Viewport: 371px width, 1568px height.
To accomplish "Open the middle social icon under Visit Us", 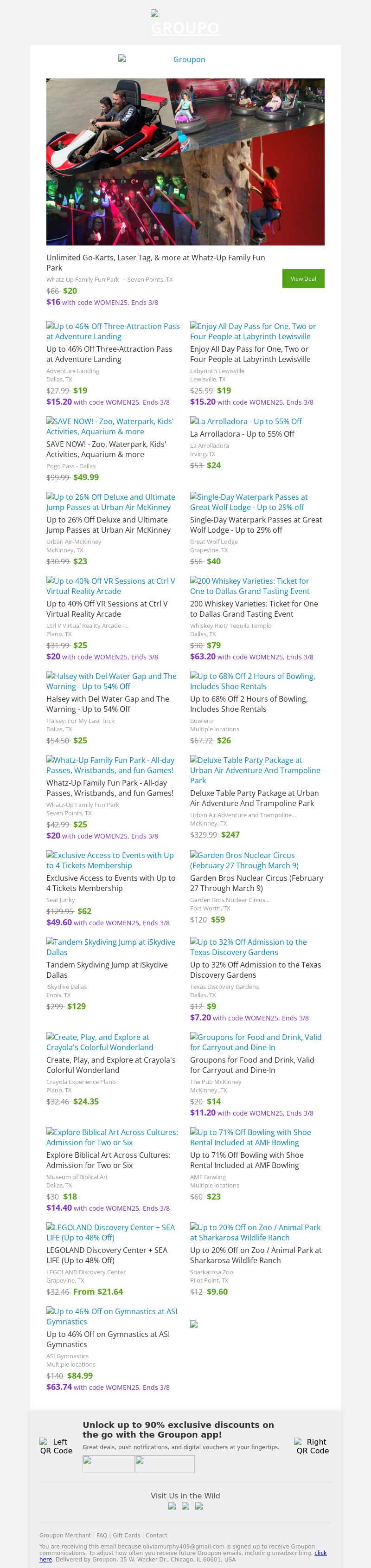I will [x=185, y=1506].
